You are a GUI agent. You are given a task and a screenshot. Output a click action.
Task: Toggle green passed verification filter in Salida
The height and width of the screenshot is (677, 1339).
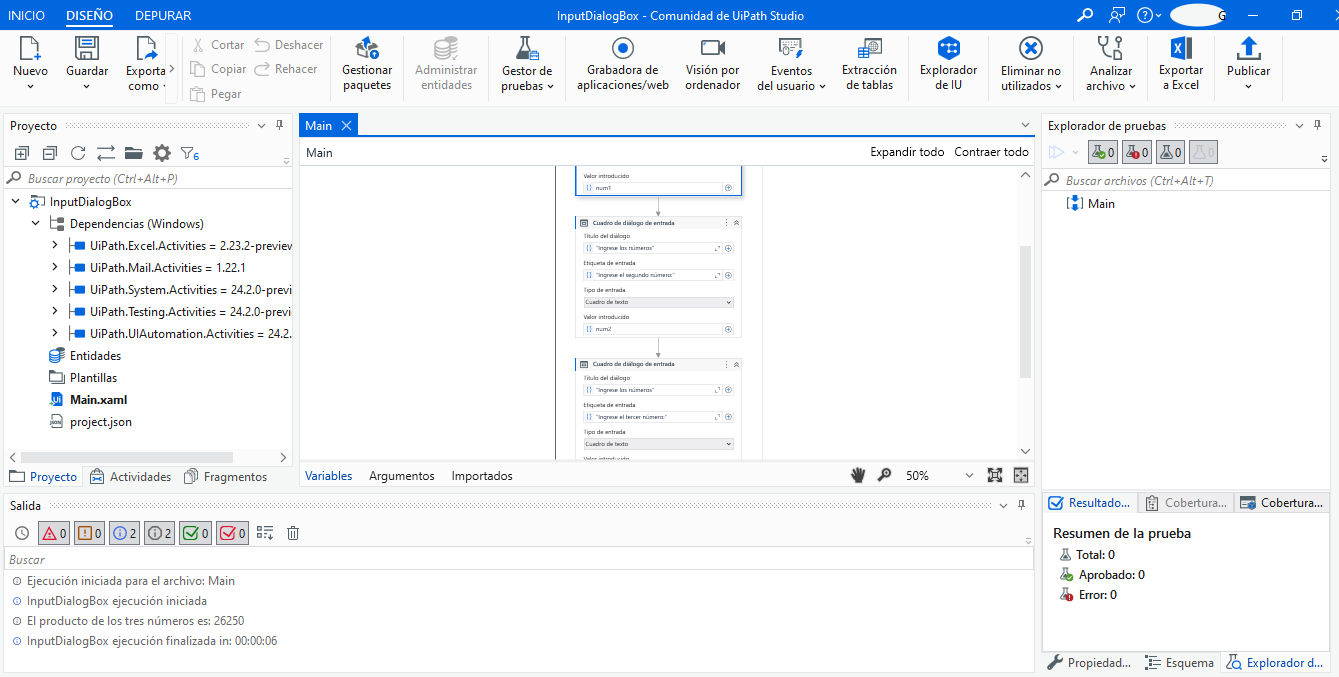click(195, 533)
